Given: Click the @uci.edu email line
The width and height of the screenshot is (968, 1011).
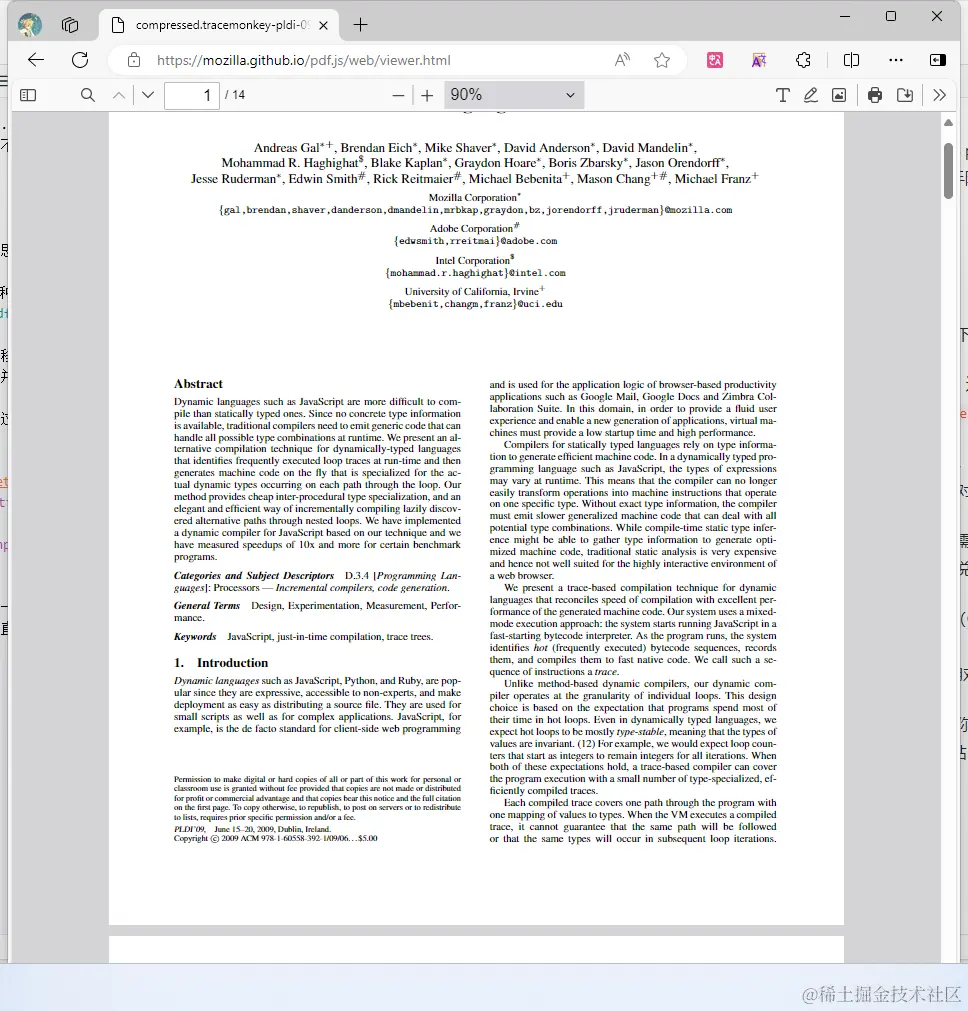Looking at the screenshot, I should (475, 304).
